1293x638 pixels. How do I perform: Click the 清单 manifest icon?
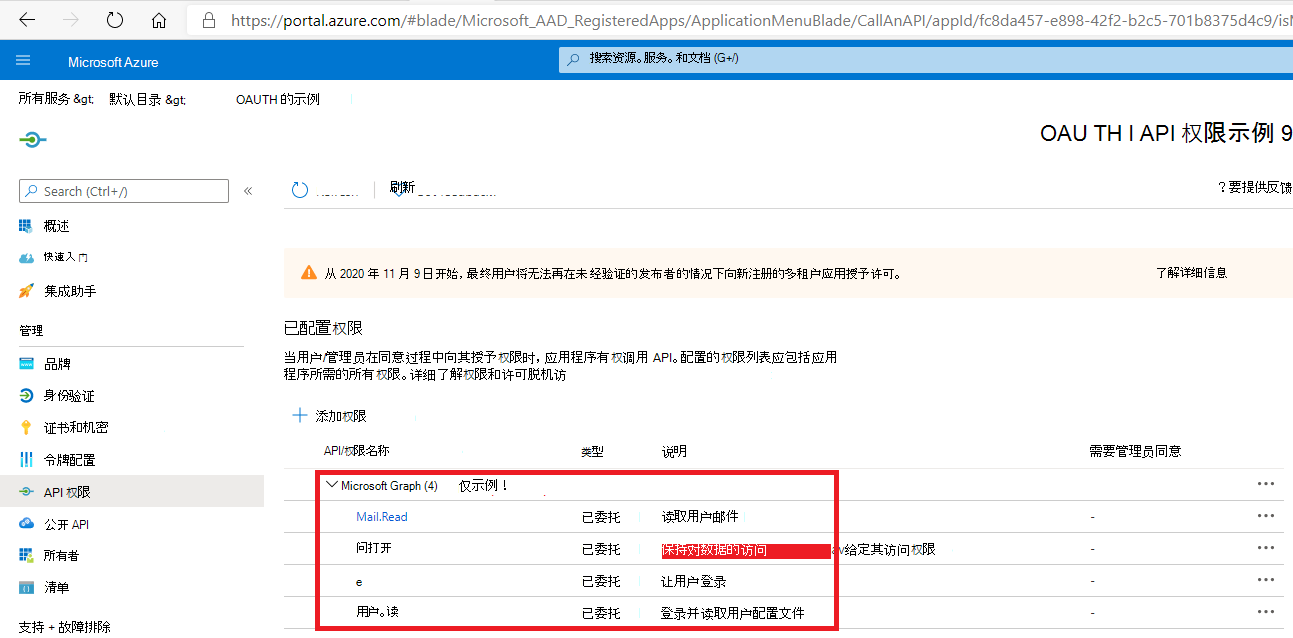[x=27, y=587]
